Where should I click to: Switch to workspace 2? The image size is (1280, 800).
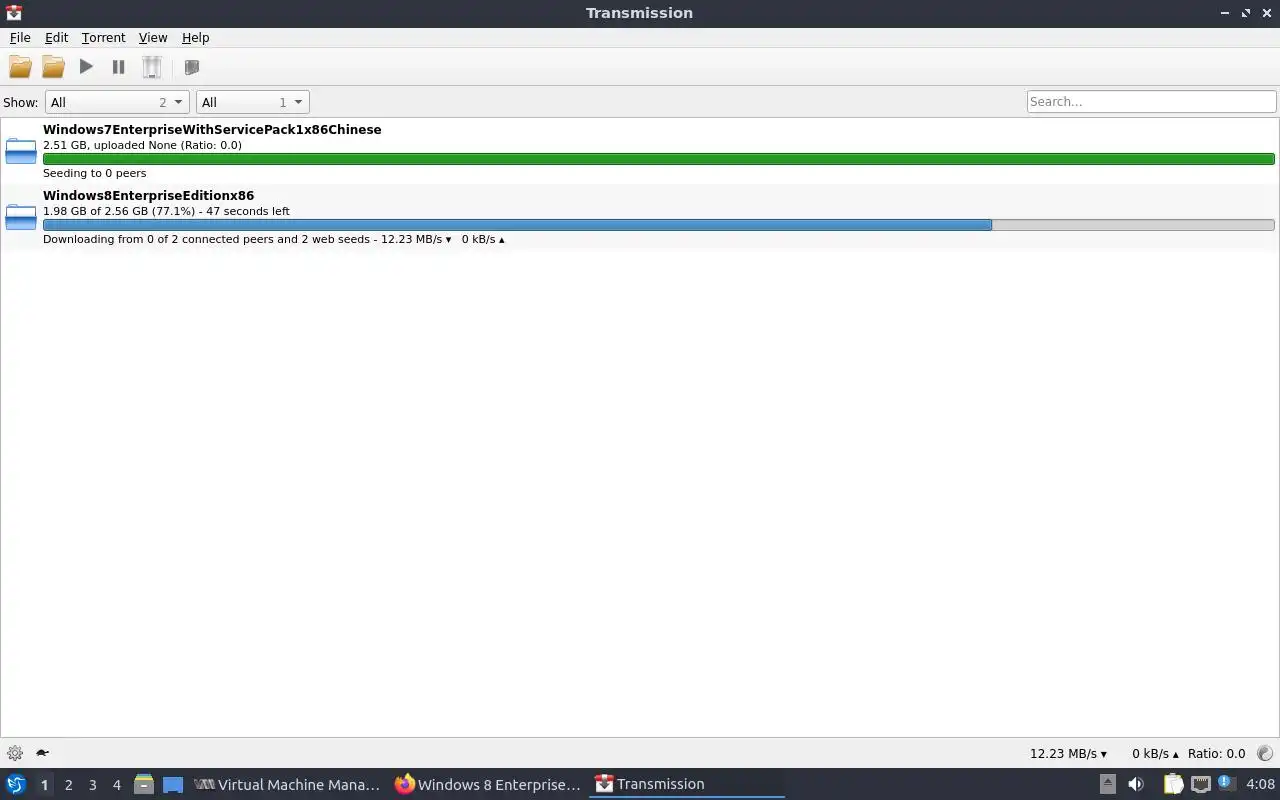[x=68, y=785]
